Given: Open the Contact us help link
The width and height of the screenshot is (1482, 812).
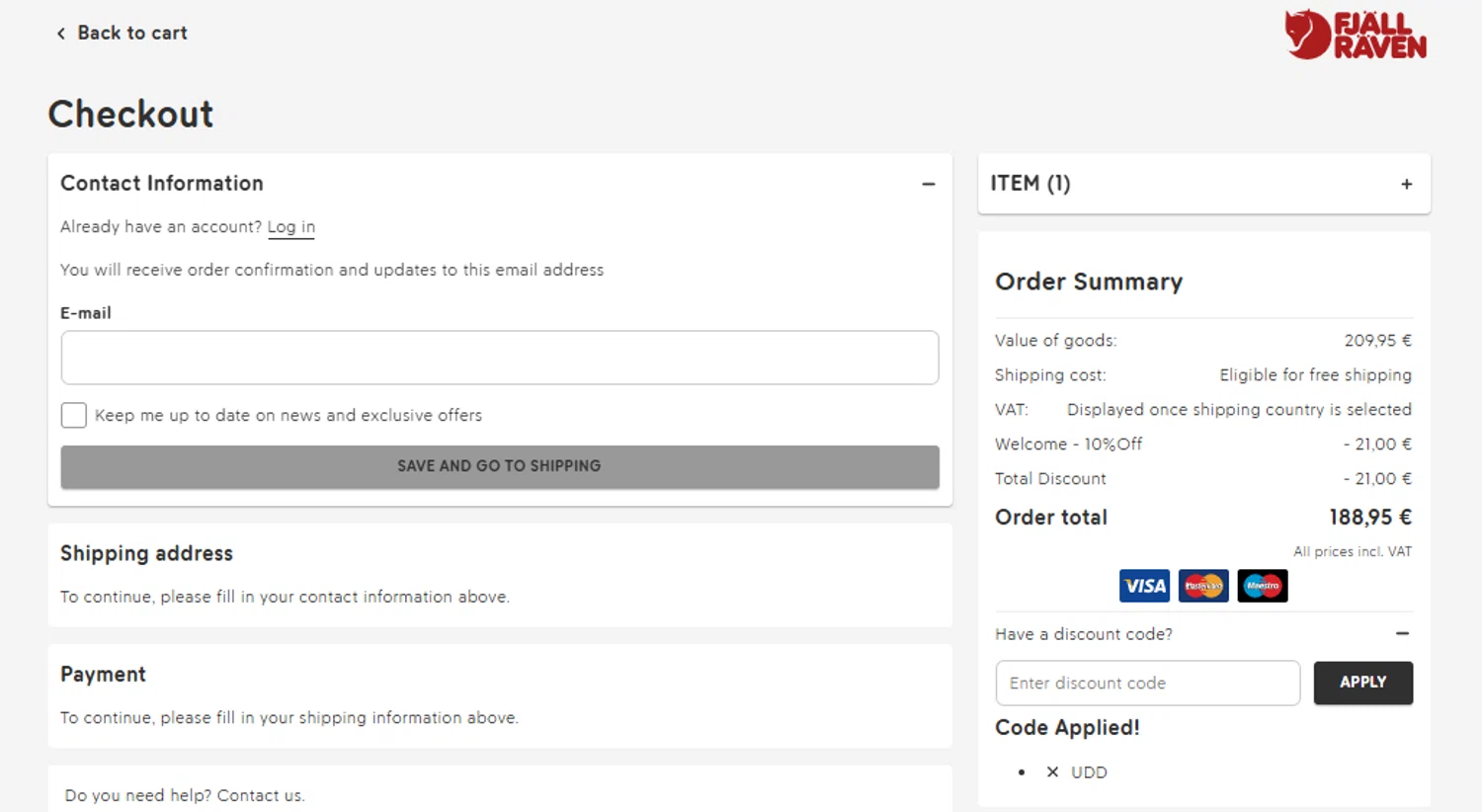Looking at the screenshot, I should coord(261,795).
